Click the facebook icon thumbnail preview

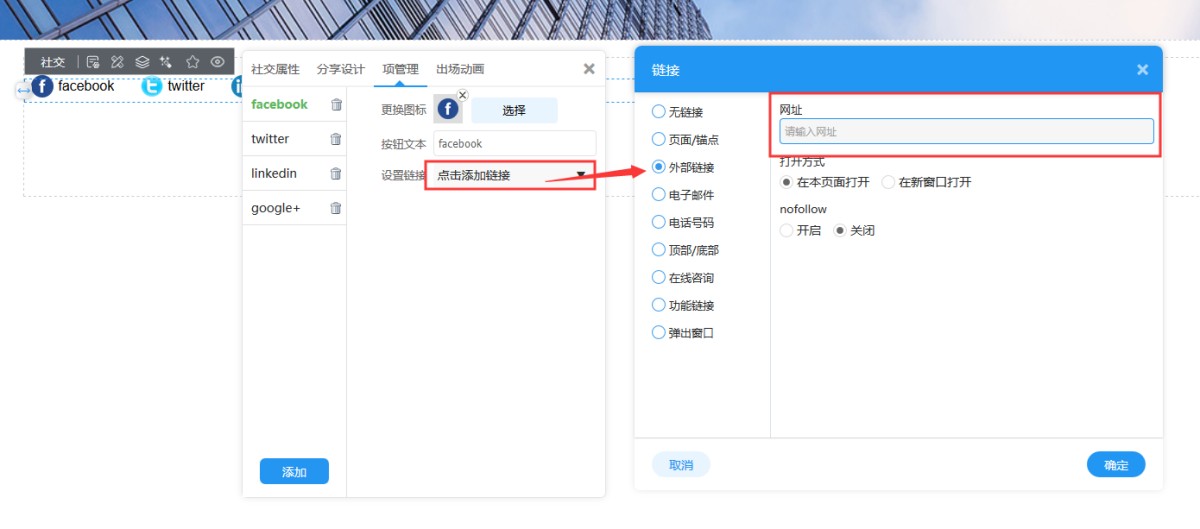(448, 109)
